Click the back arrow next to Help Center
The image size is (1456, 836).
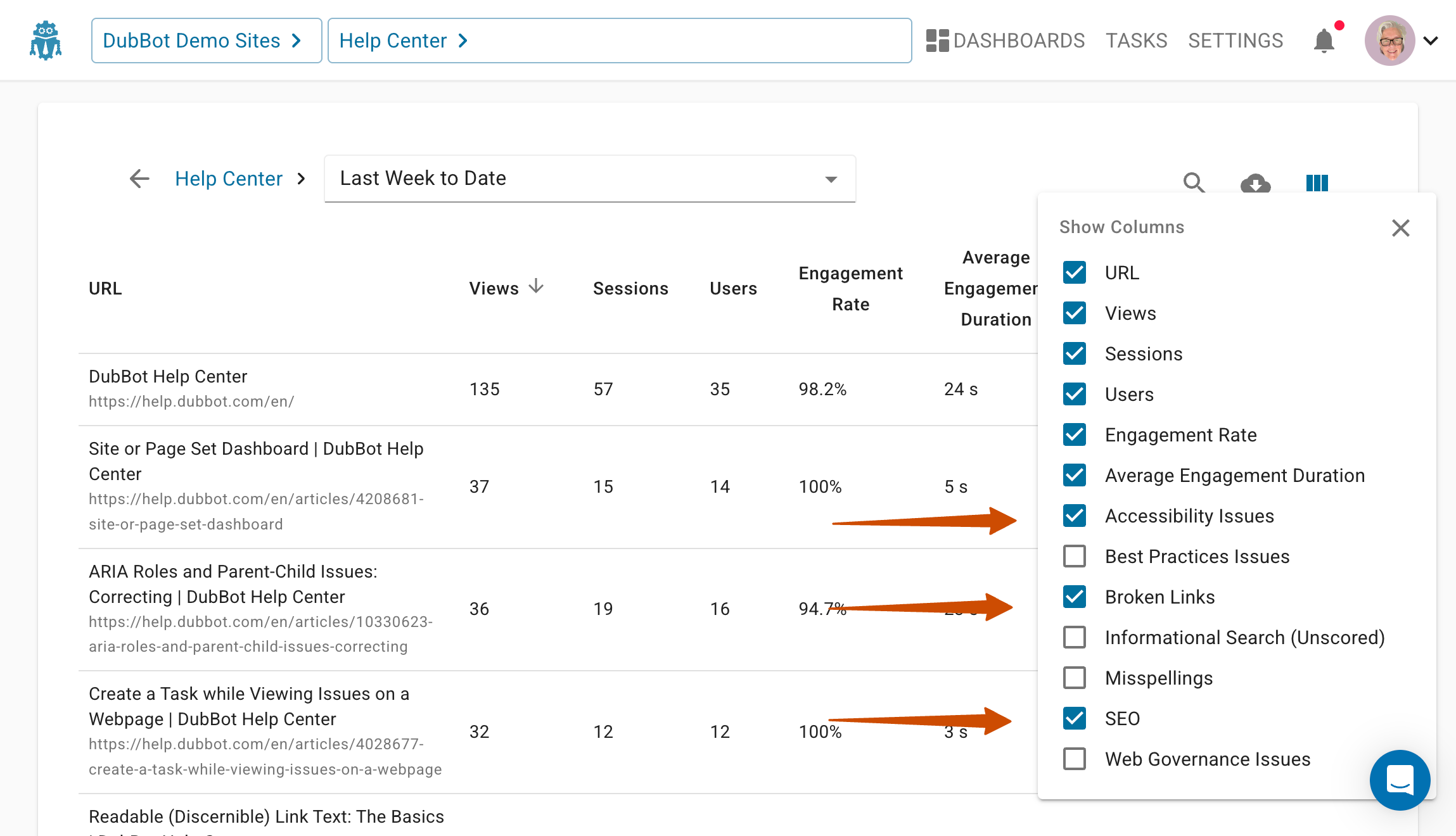tap(139, 179)
